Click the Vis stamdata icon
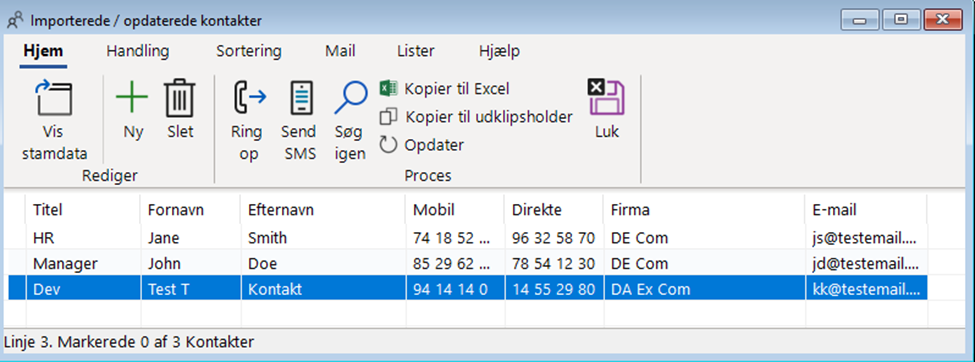This screenshot has height=362, width=975. [x=54, y=98]
